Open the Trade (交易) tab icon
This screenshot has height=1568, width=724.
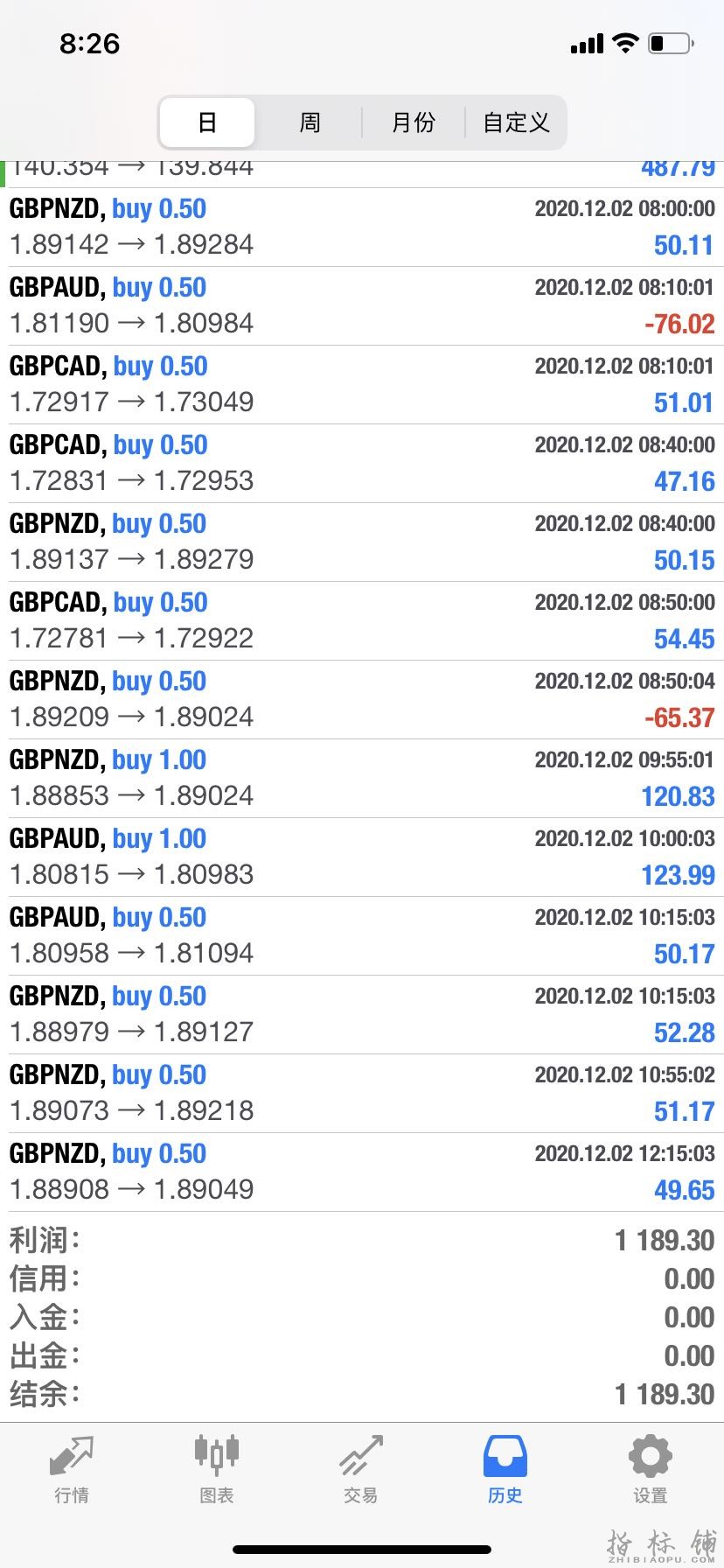tap(361, 1457)
